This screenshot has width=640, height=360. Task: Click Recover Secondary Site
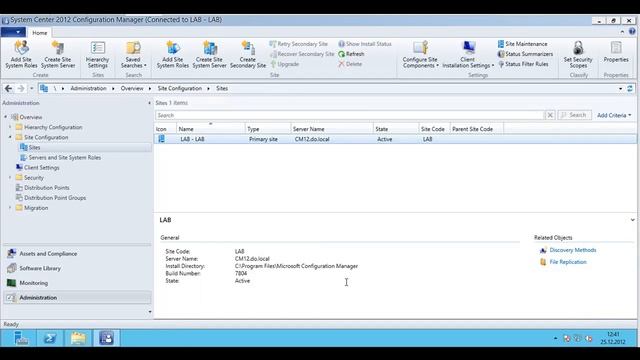[302, 54]
